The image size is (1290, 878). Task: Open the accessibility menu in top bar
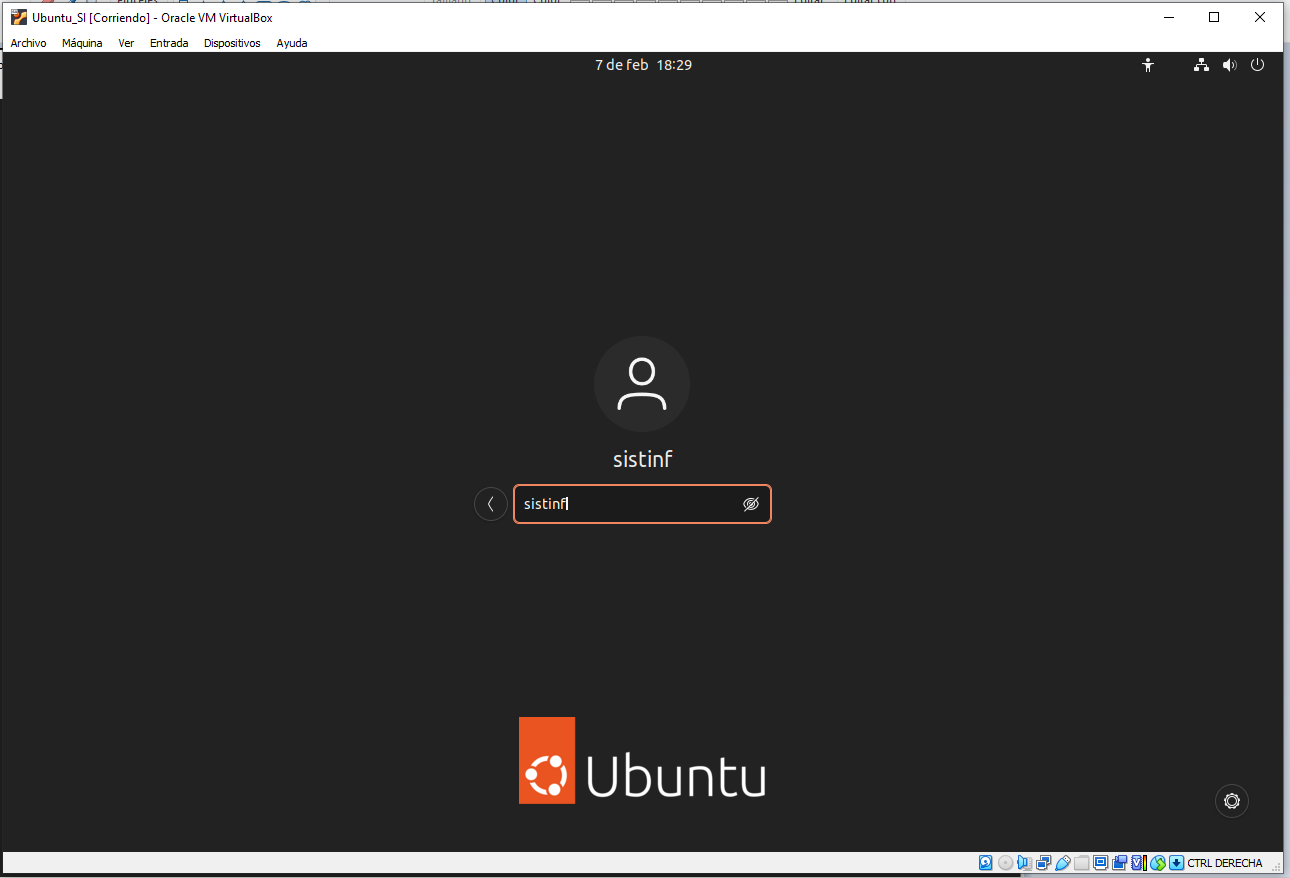tap(1148, 65)
